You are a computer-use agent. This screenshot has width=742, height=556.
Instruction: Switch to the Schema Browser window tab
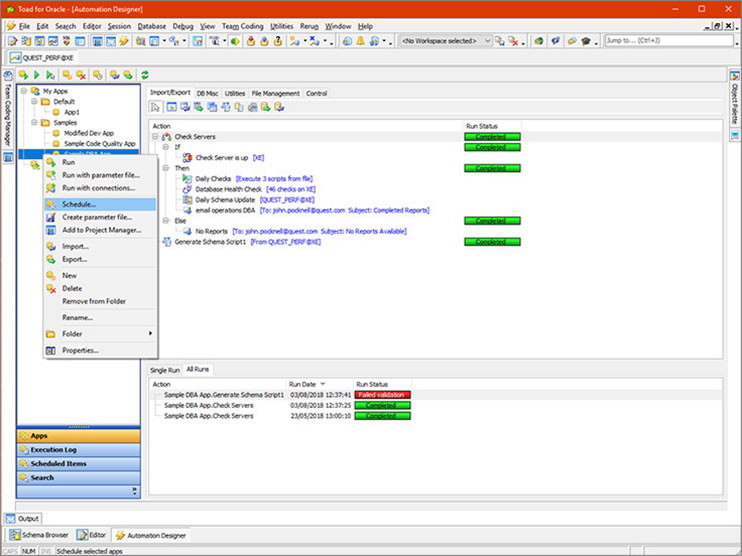coord(39,535)
